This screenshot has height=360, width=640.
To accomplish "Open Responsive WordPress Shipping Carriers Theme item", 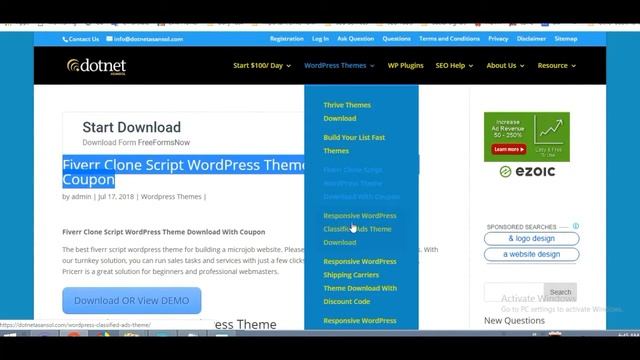I will 360,281.
